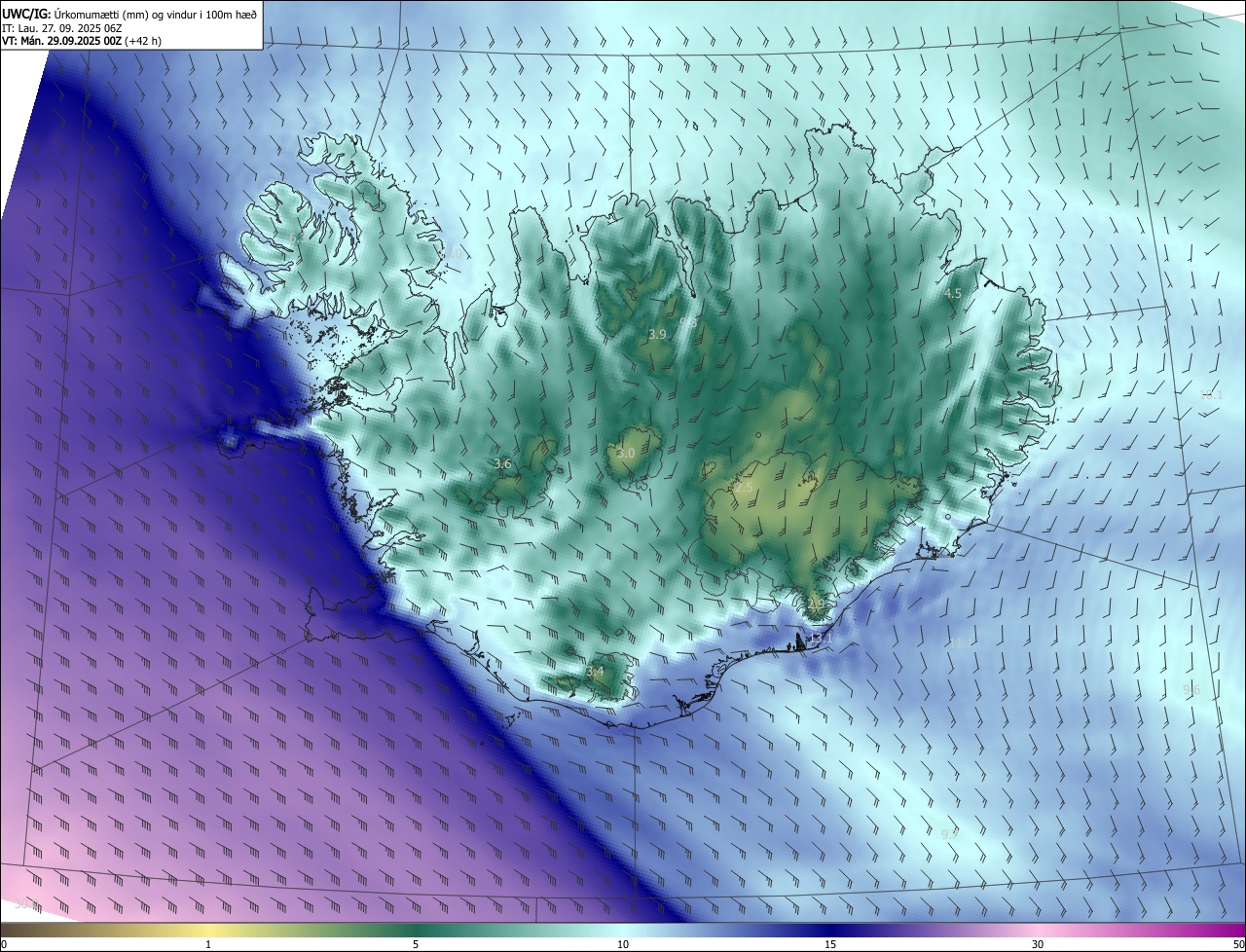Click the map value label "11.1"
Screen dimensions: 1246x952
961,643
